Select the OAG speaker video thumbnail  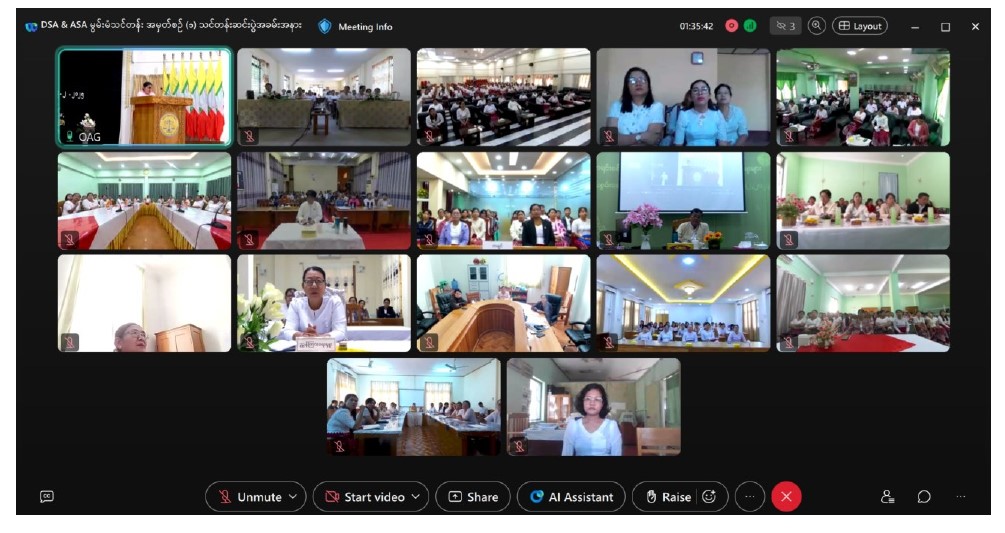(x=144, y=97)
